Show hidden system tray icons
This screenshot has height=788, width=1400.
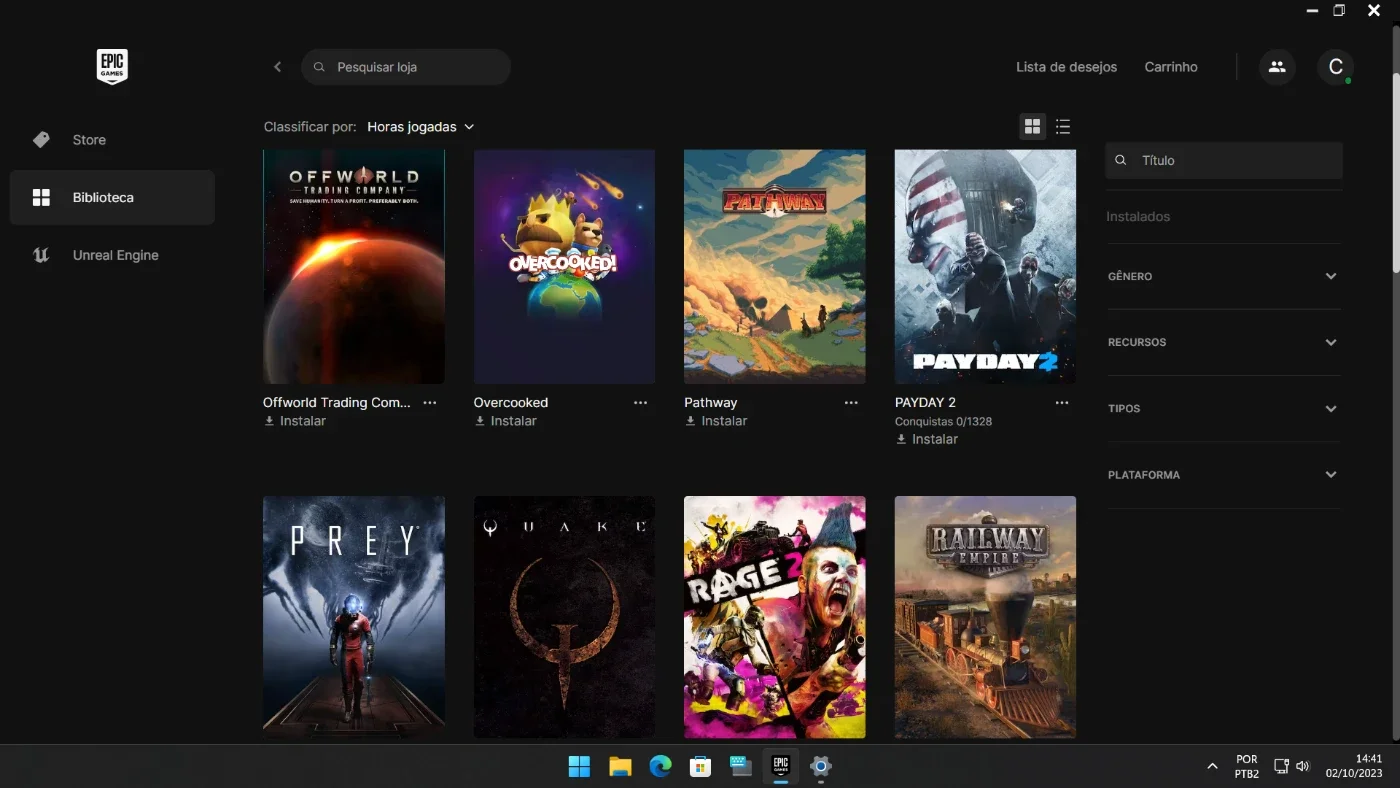click(1212, 767)
